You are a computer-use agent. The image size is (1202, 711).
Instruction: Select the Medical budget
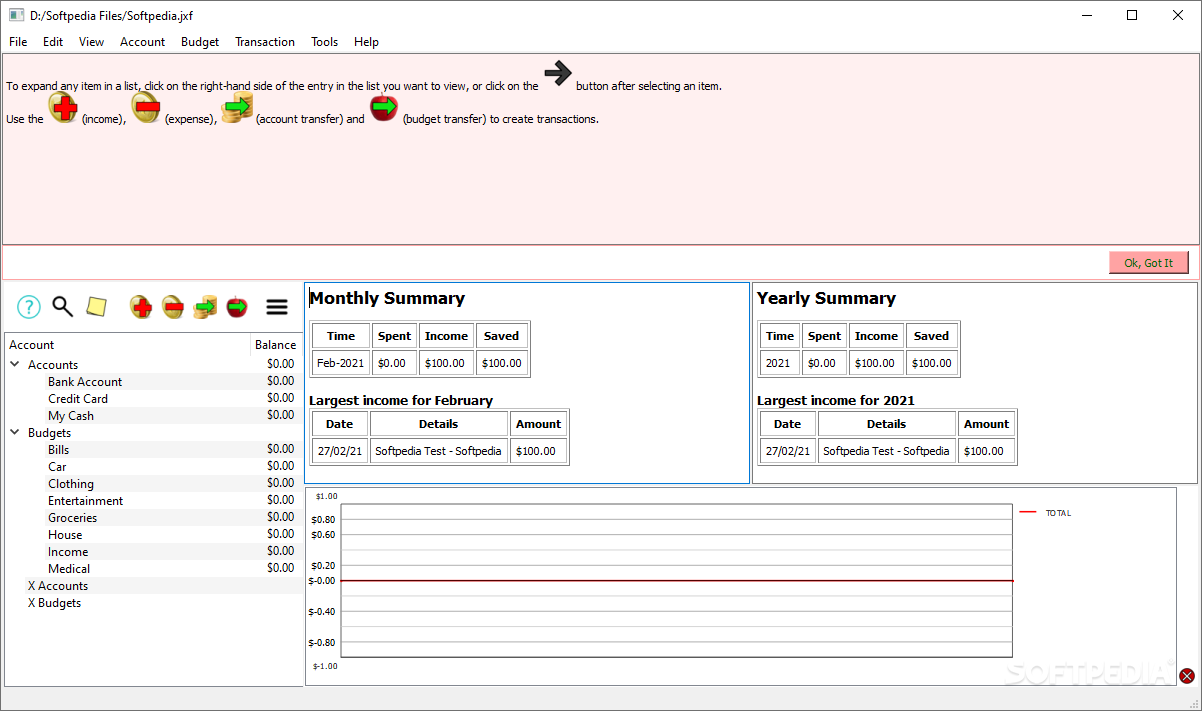pyautogui.click(x=69, y=569)
